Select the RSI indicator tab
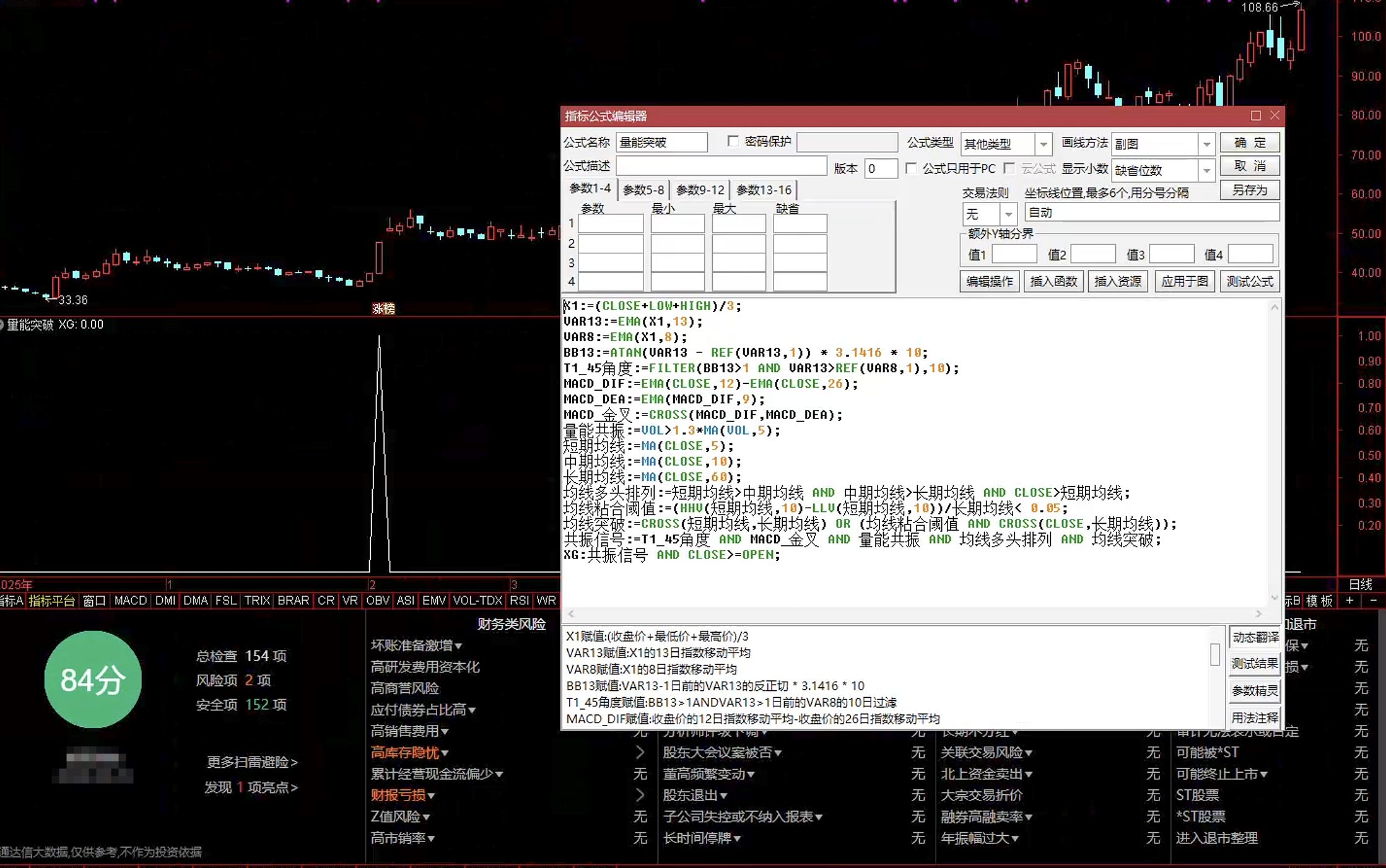The width and height of the screenshot is (1386, 868). click(519, 601)
